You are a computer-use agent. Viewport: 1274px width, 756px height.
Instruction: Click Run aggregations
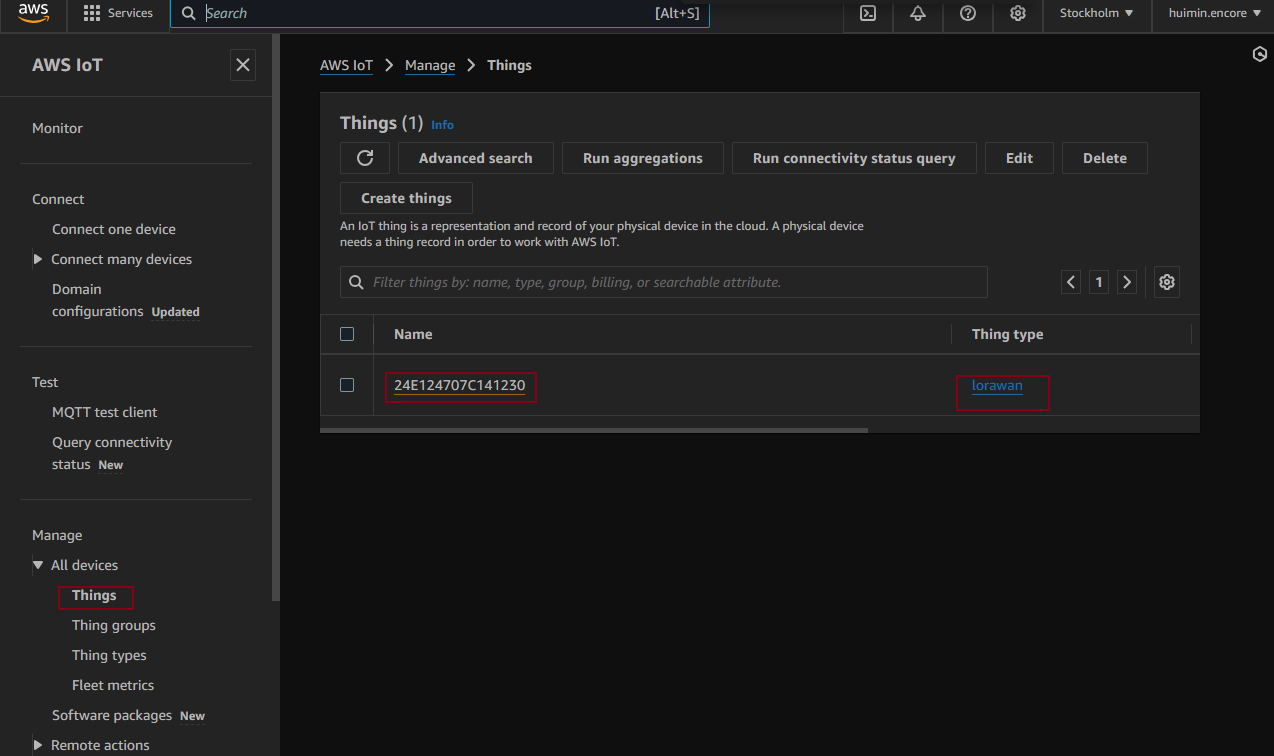coord(643,158)
